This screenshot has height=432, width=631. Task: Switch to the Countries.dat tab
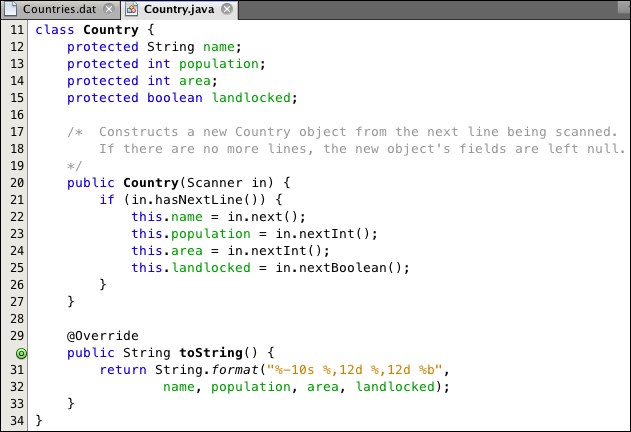tap(60, 9)
